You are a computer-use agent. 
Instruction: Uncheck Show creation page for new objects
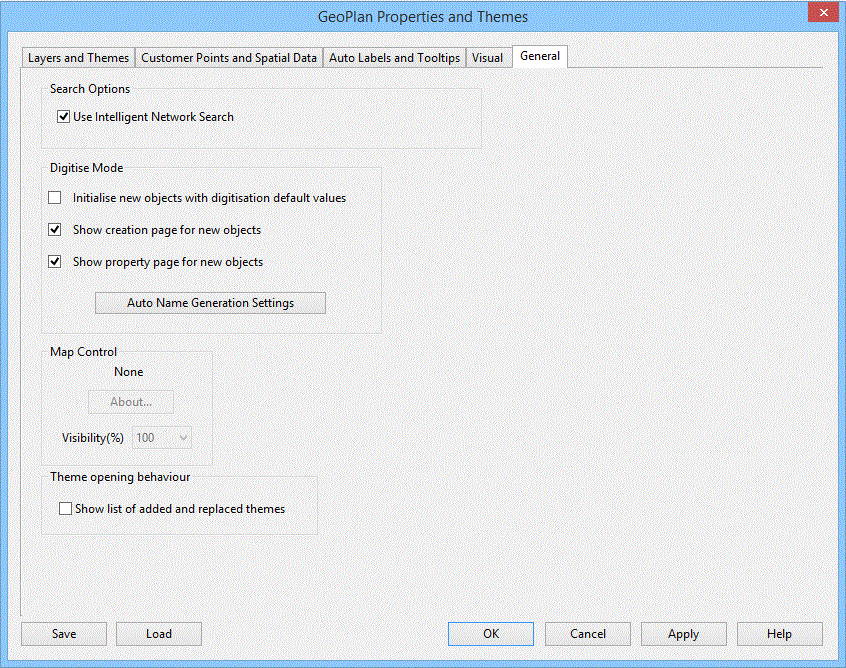[x=54, y=229]
